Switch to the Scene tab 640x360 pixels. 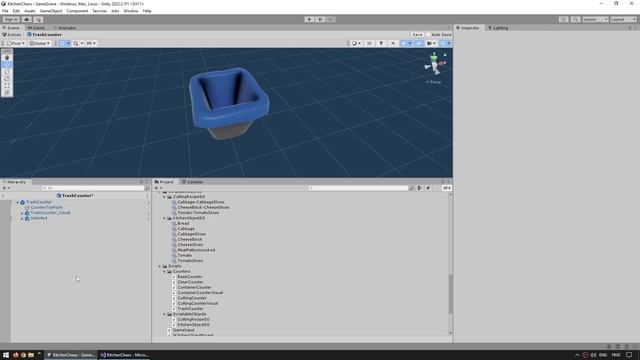click(x=11, y=28)
